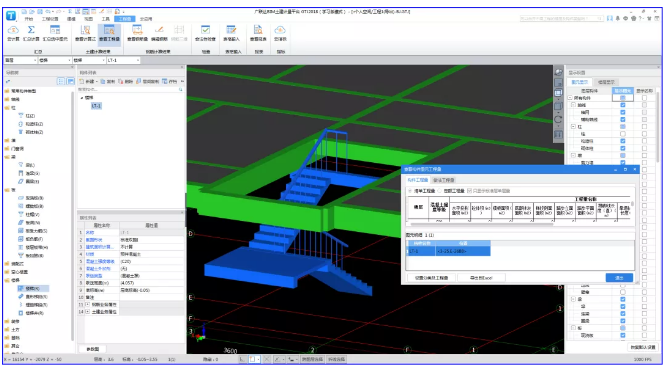Expand row 11 钢筋业务属性 in properties
Image resolution: width=666 pixels, height=367 pixels.
[x=87, y=305]
